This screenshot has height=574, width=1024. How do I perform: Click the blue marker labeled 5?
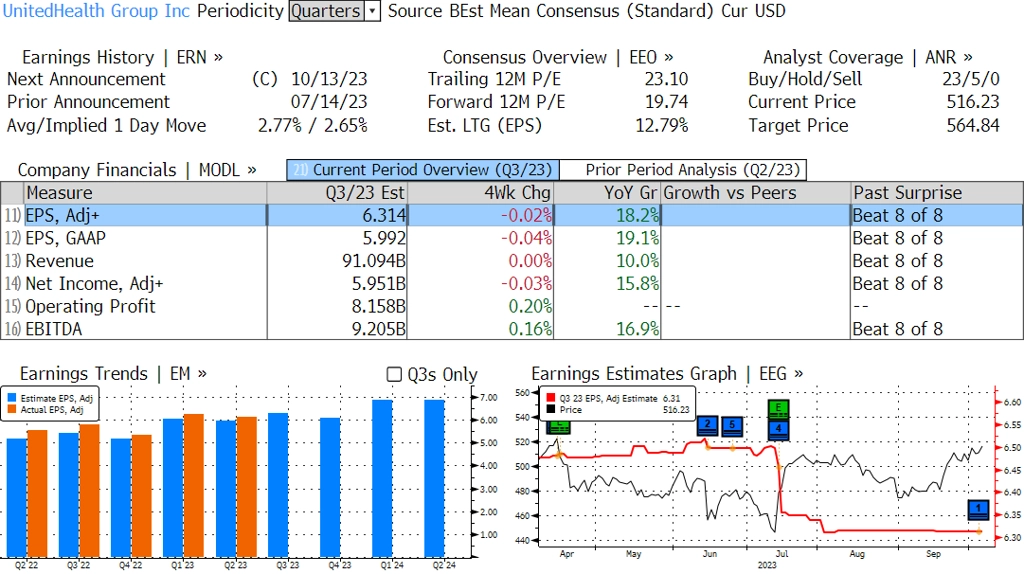732,426
